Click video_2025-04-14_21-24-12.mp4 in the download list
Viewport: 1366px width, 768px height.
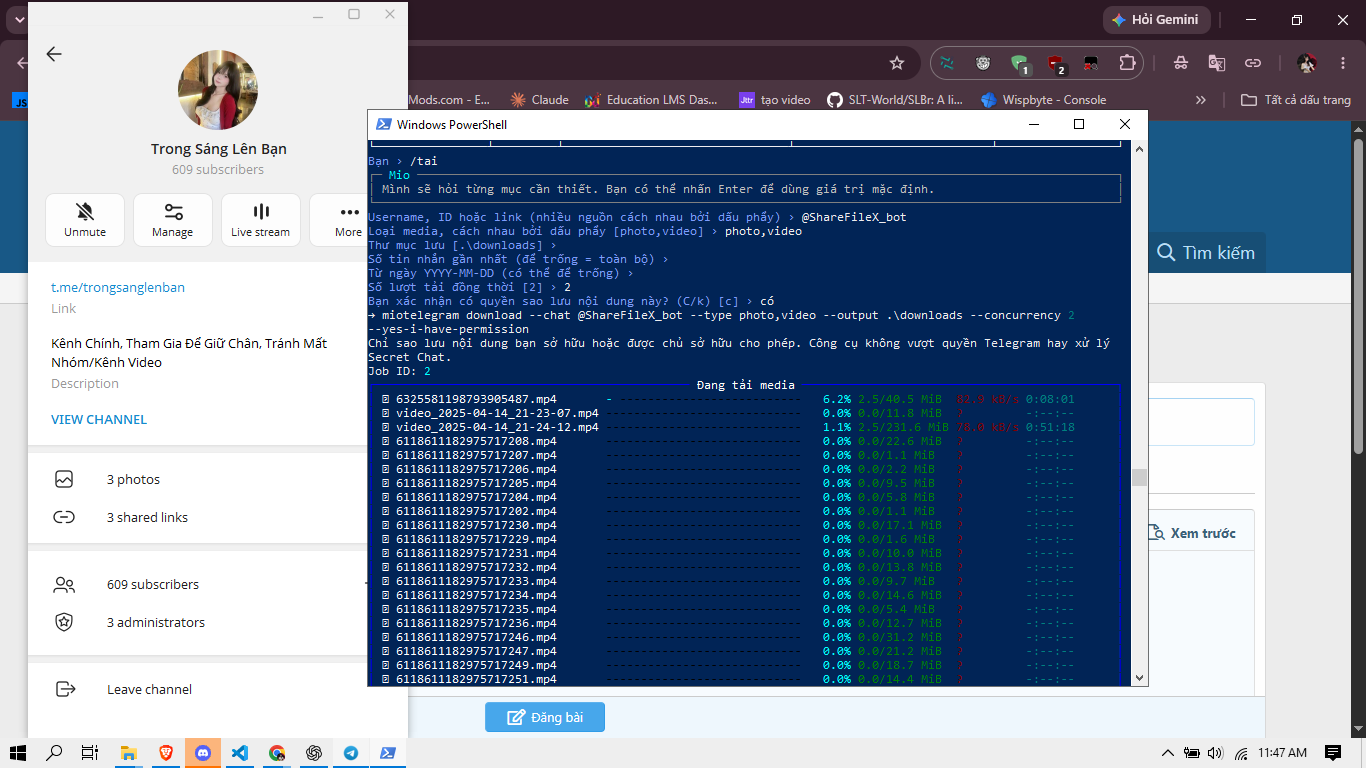coord(497,427)
